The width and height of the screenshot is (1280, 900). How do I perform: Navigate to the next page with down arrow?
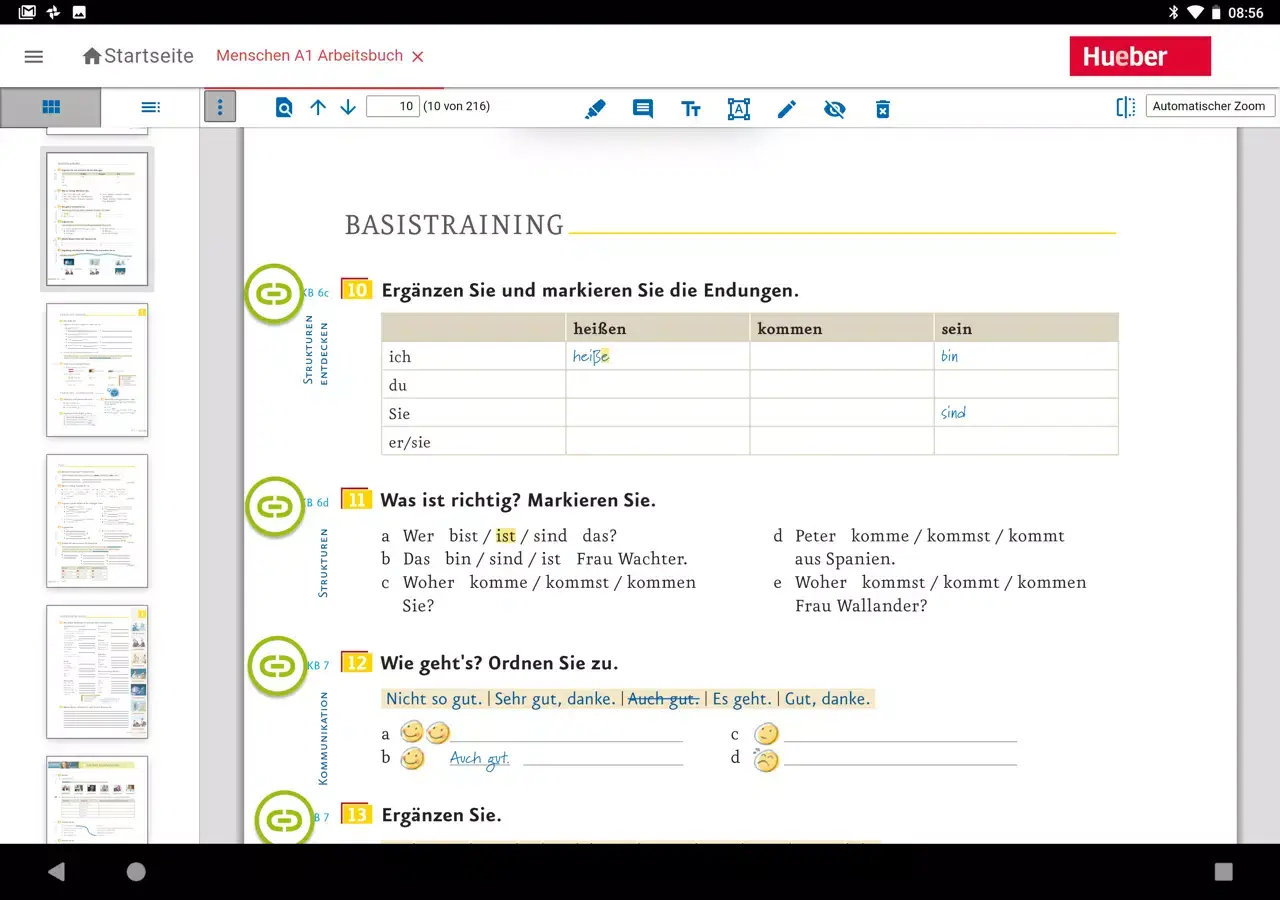click(x=347, y=107)
